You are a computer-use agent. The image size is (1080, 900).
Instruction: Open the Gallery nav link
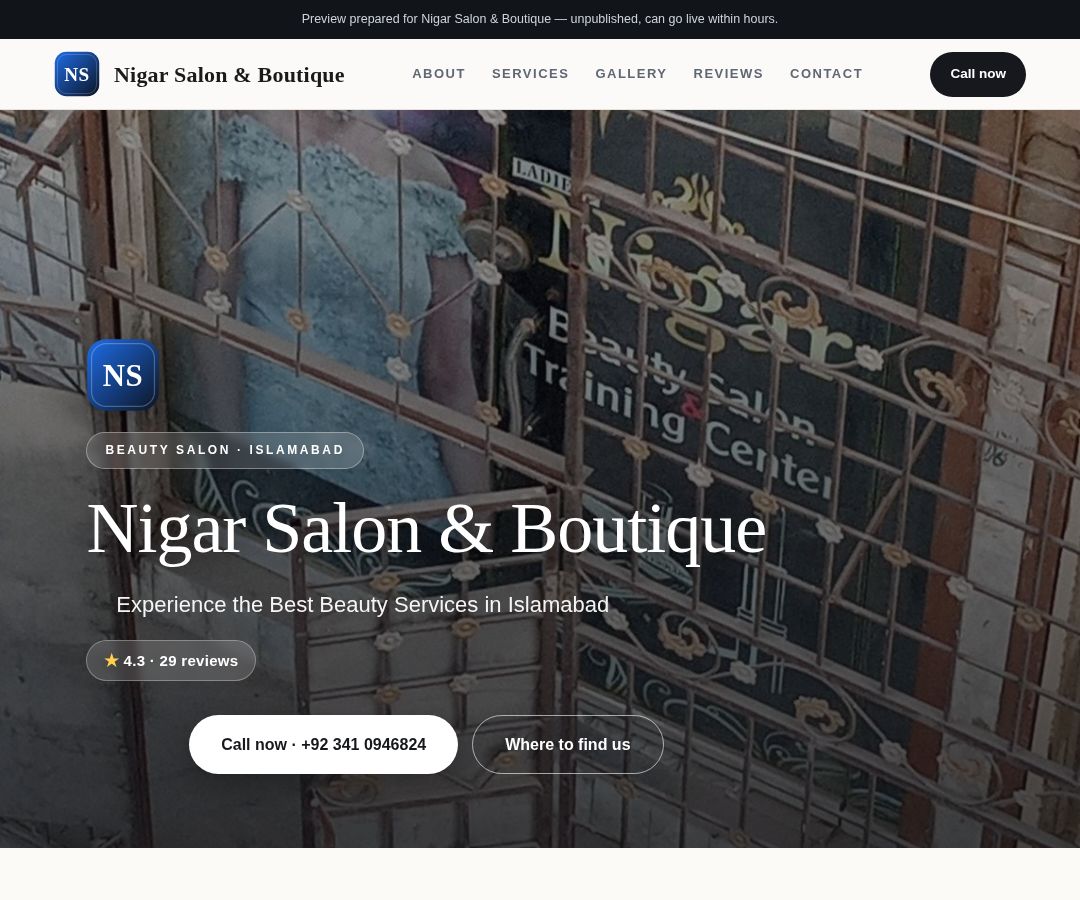tap(631, 74)
